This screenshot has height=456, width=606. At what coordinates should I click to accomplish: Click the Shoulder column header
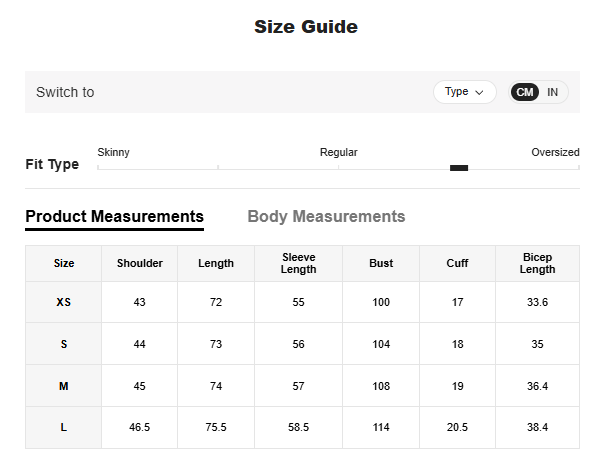point(140,264)
